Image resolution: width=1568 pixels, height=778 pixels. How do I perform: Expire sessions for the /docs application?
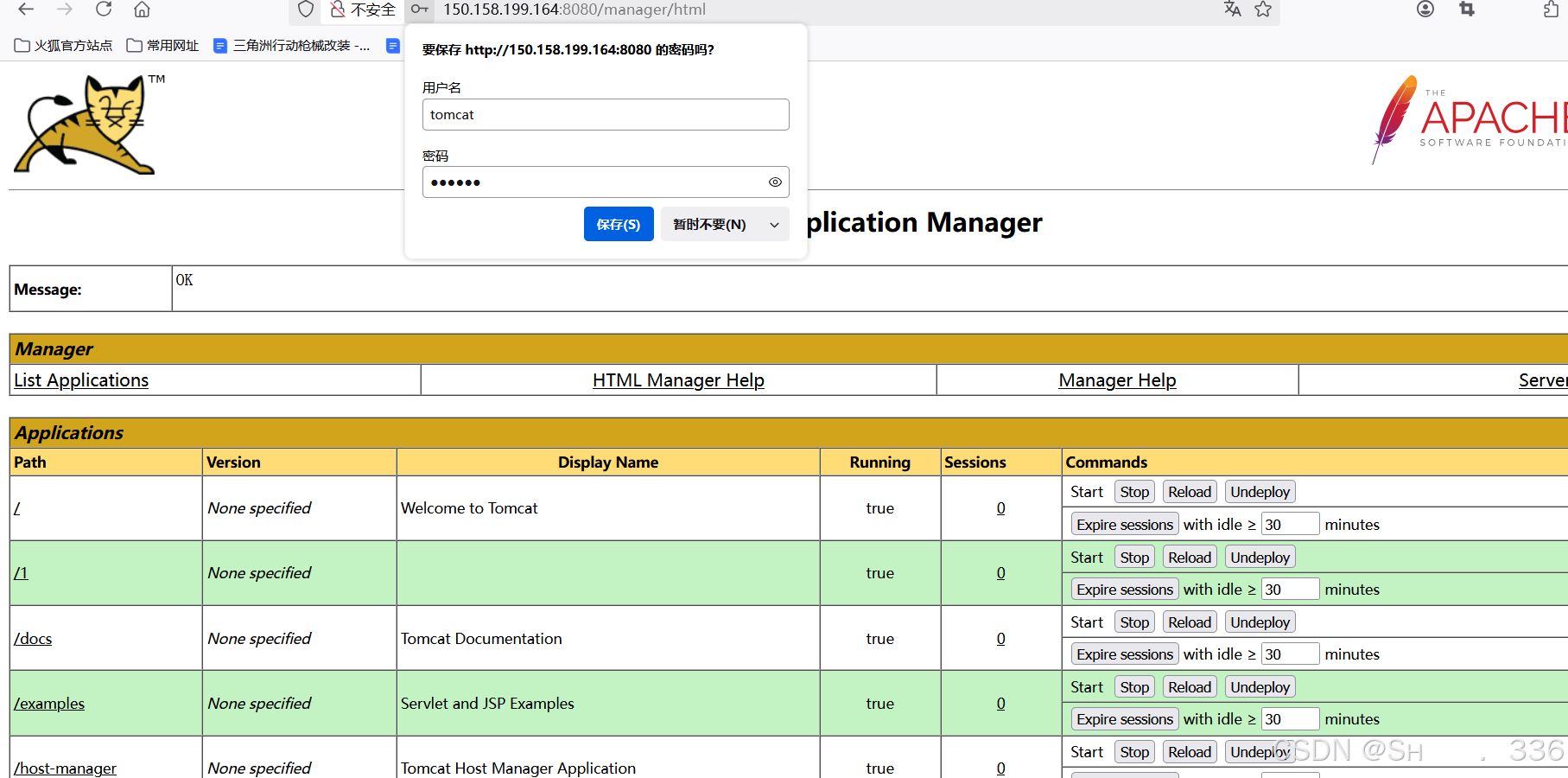coord(1125,654)
